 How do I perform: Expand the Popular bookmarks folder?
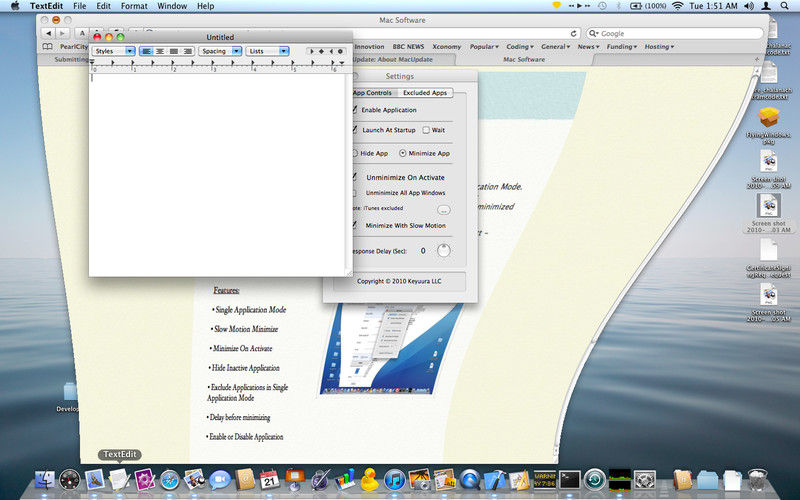click(484, 46)
